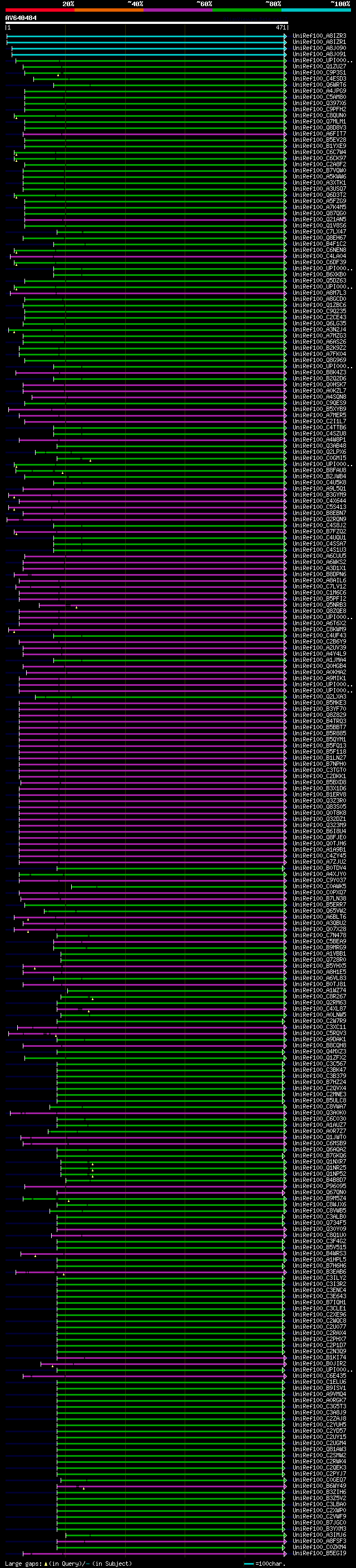This screenshot has width=356, height=1568.
Task: Open hit UniRef100_A8IZR3
Action: point(319,36)
